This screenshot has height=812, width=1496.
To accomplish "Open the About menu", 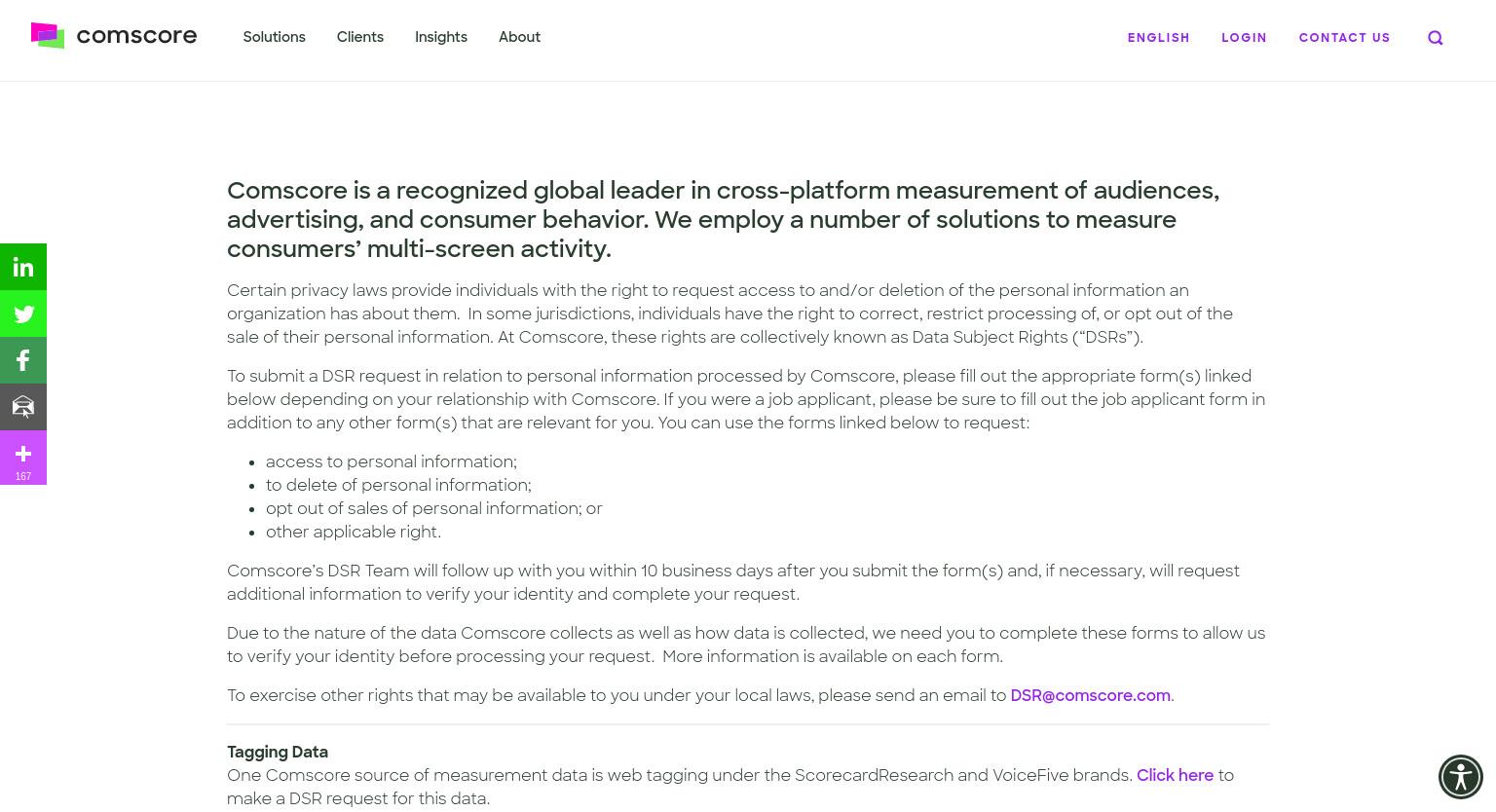I will click(519, 37).
